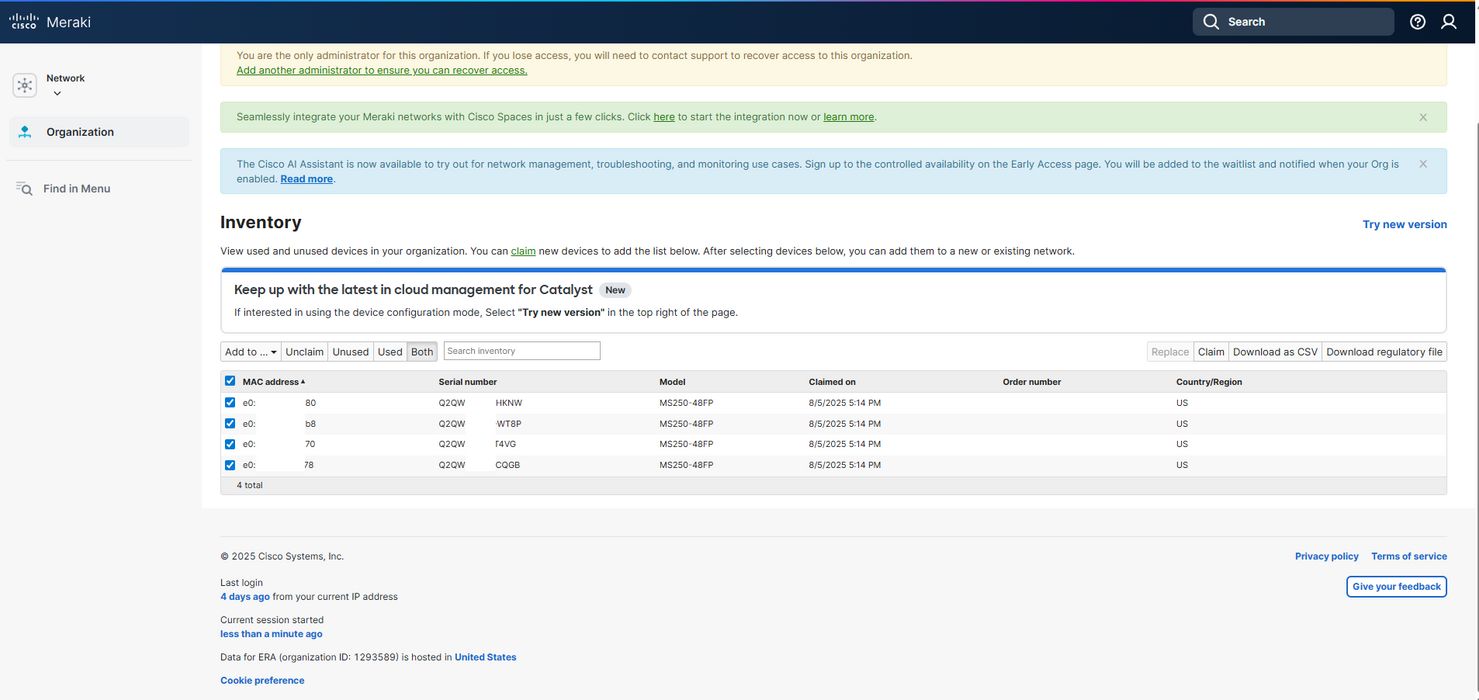1479x700 pixels.
Task: Click Add another administrator link
Action: pyautogui.click(x=382, y=70)
